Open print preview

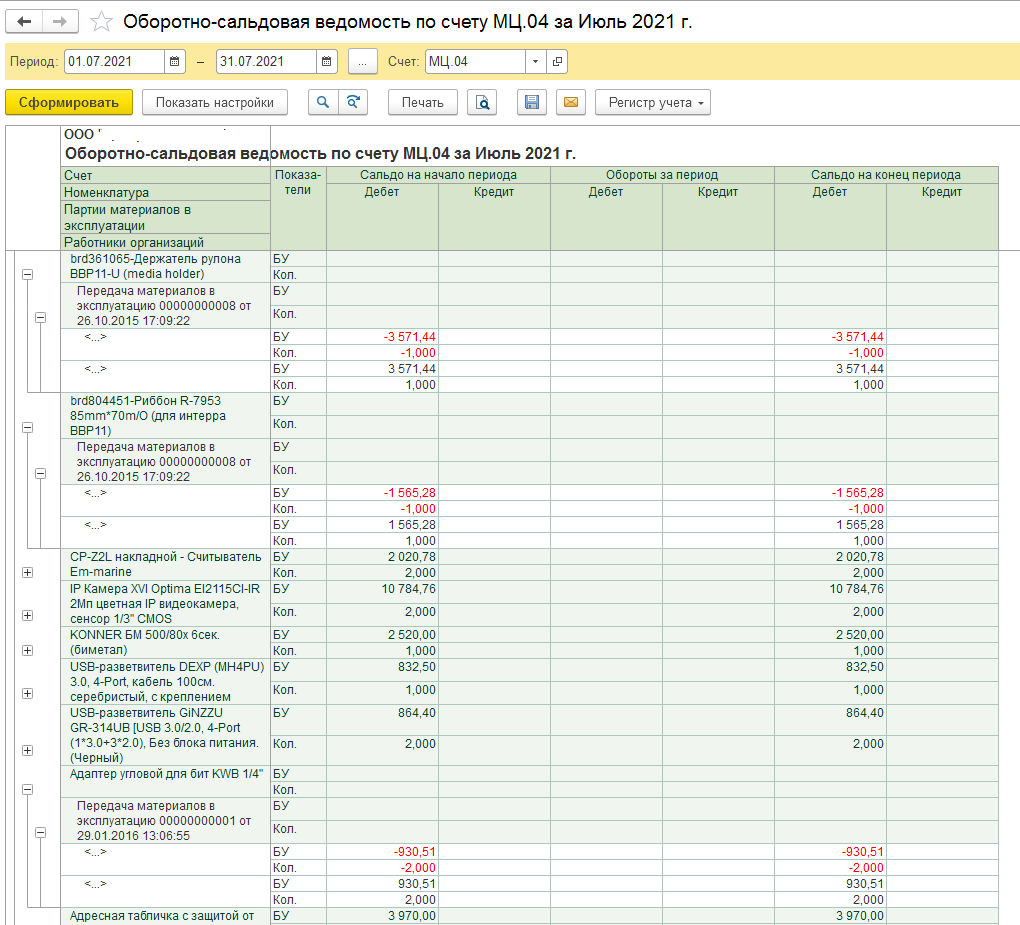click(483, 102)
